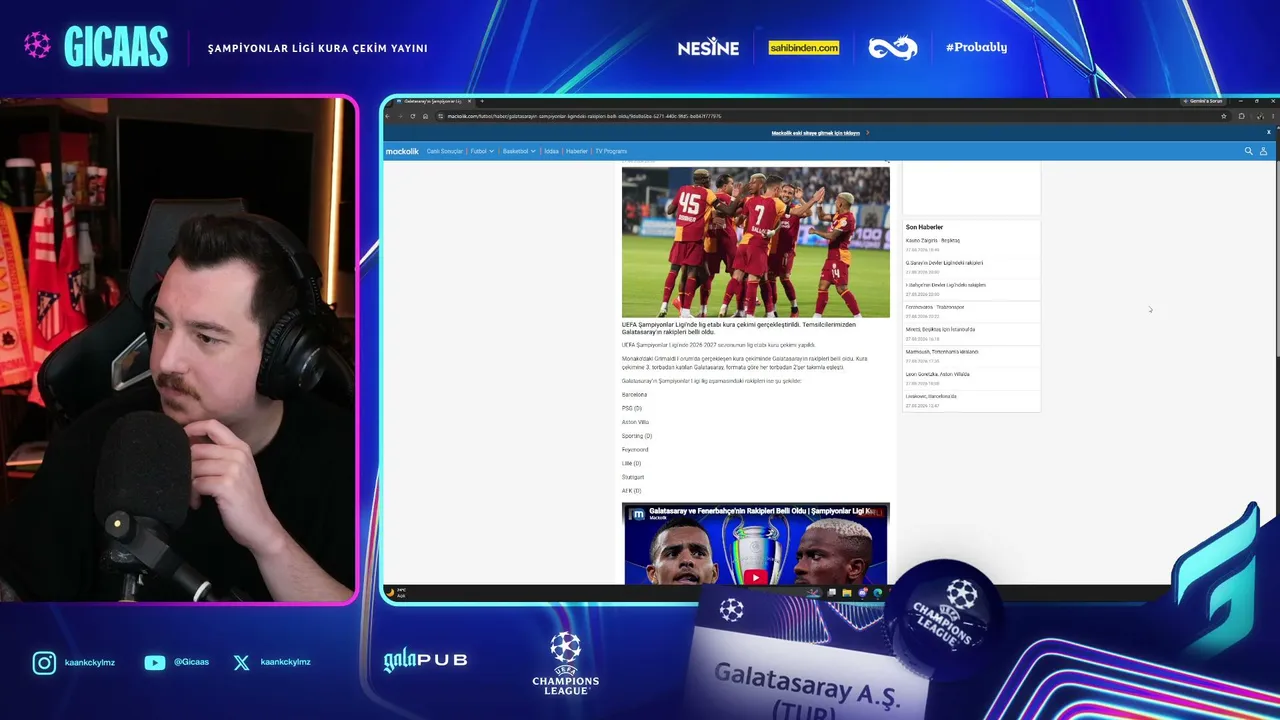The height and width of the screenshot is (720, 1280).
Task: Play the embedded YouTube video
Action: (x=755, y=576)
